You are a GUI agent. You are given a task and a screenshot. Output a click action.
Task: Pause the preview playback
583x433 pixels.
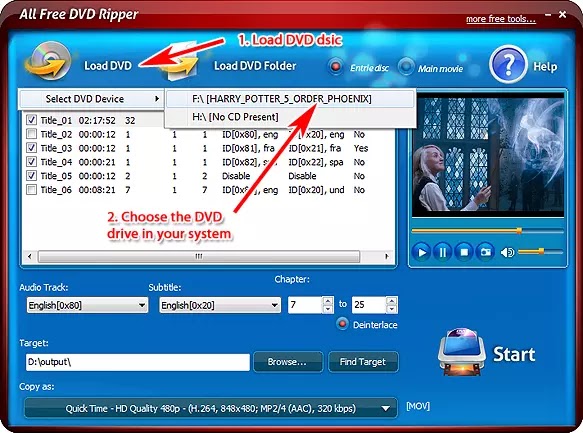442,253
